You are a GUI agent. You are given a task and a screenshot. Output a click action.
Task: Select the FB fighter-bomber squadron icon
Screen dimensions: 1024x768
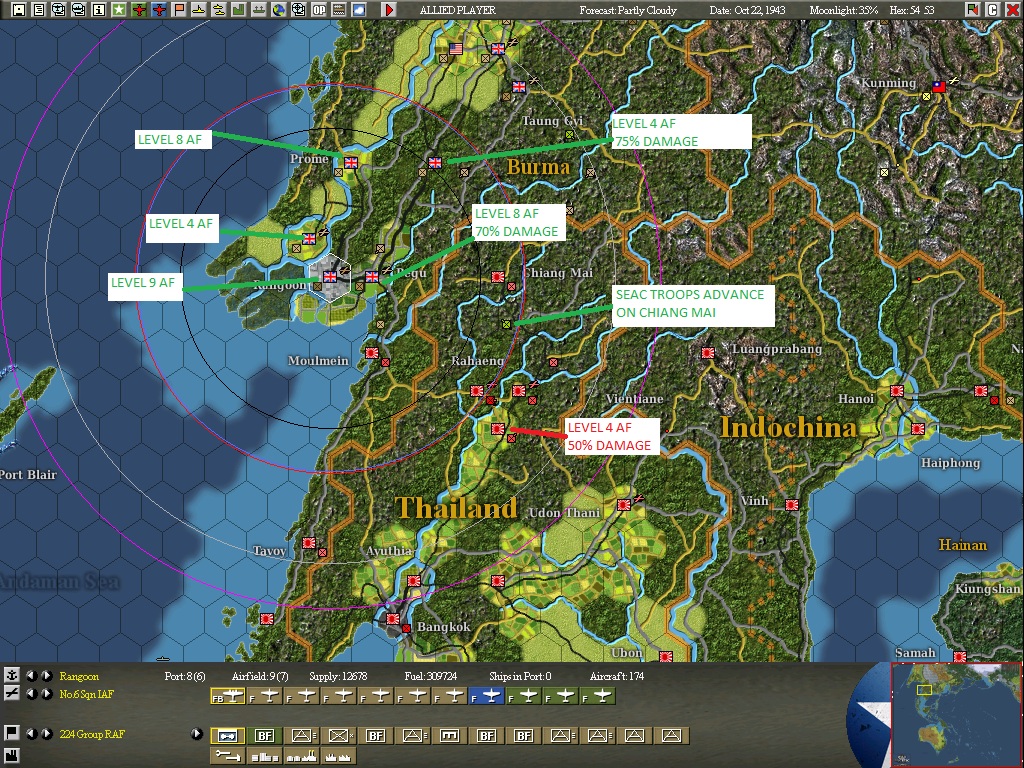click(x=228, y=697)
